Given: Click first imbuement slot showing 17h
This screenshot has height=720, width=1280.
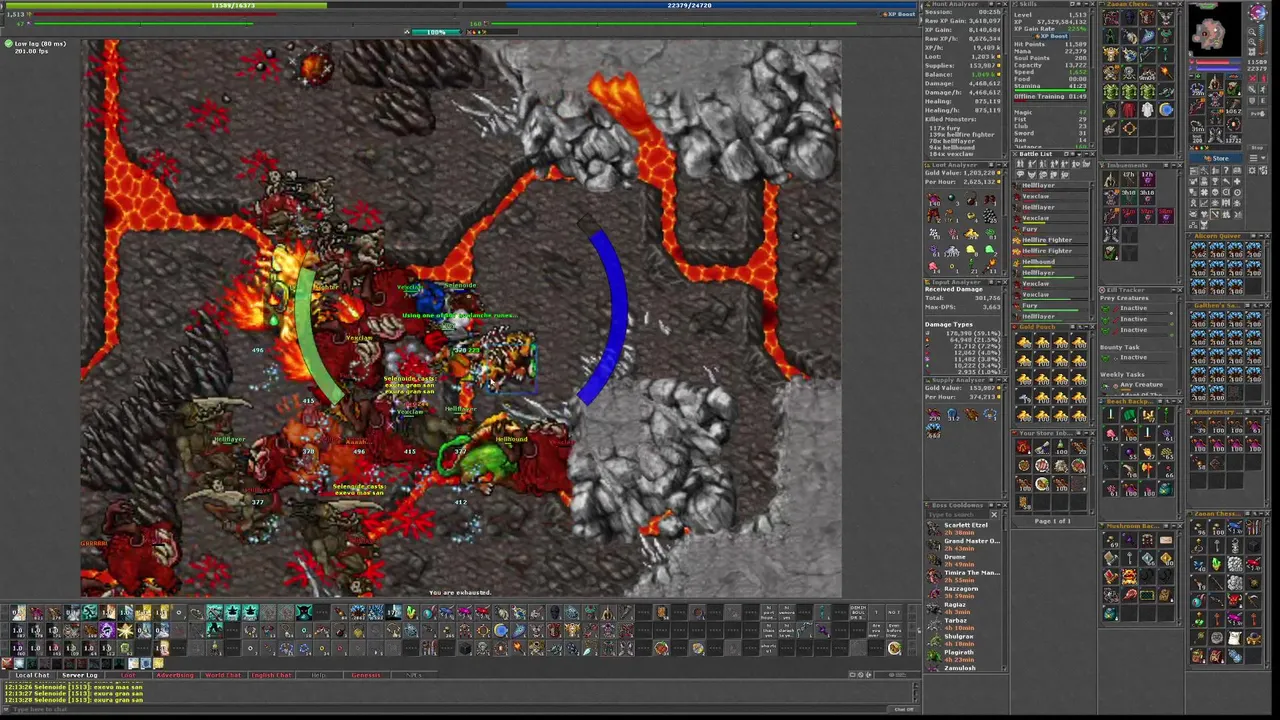Looking at the screenshot, I should pos(1129,178).
